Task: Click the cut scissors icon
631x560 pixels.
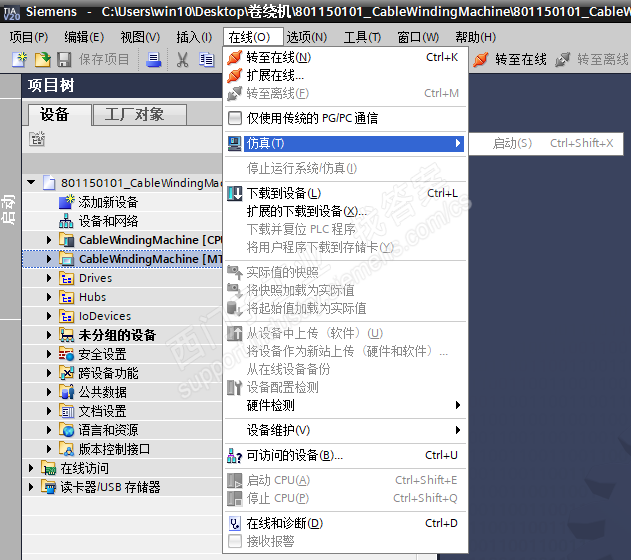Action: click(x=183, y=60)
